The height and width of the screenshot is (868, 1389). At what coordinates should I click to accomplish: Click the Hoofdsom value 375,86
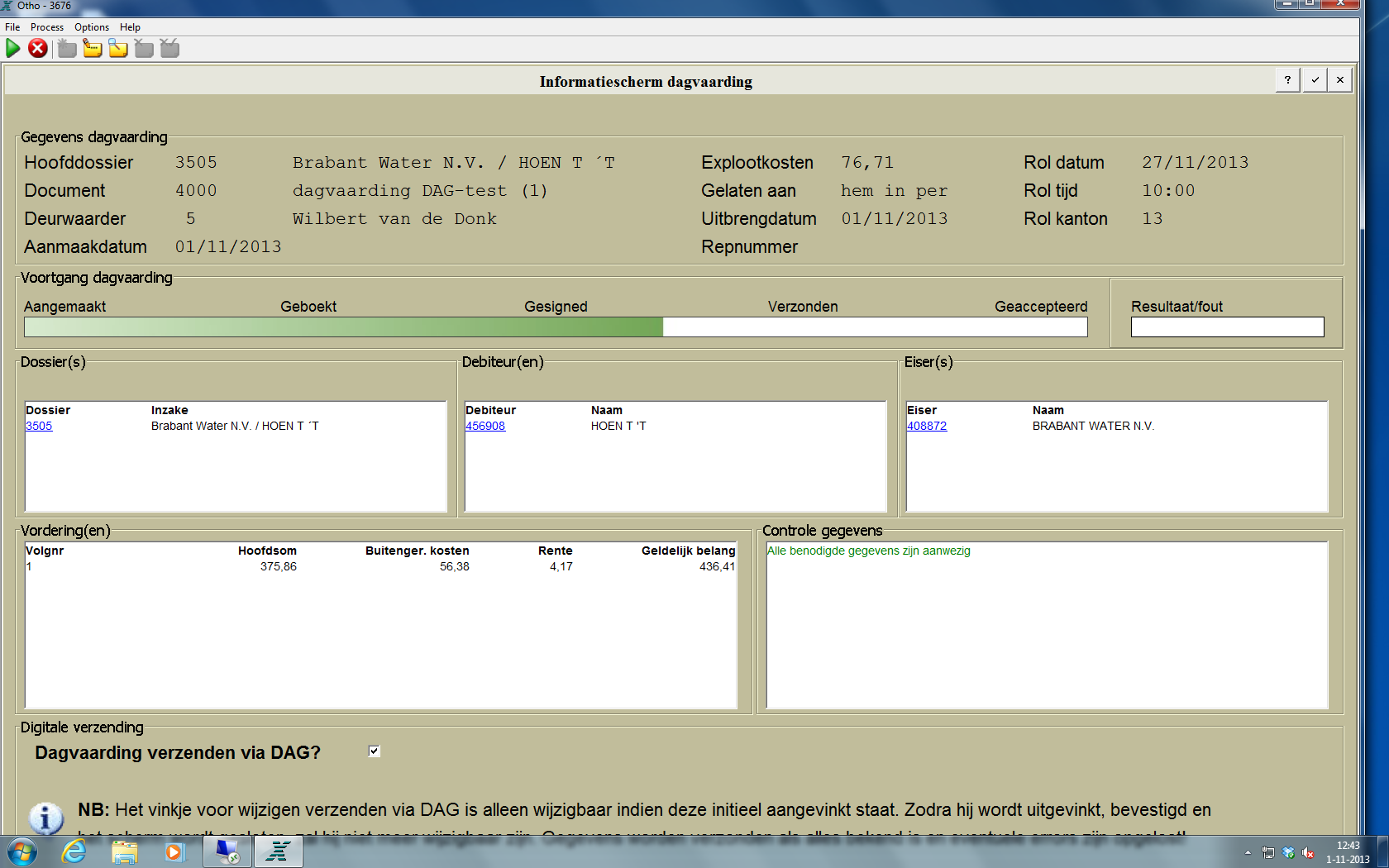pyautogui.click(x=279, y=566)
